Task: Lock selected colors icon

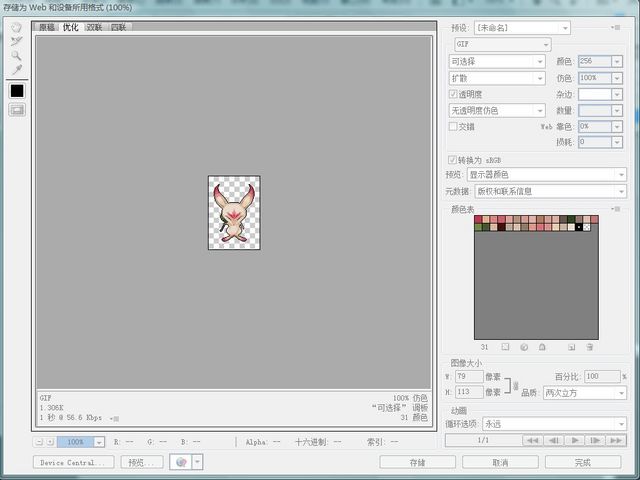Action: (542, 347)
